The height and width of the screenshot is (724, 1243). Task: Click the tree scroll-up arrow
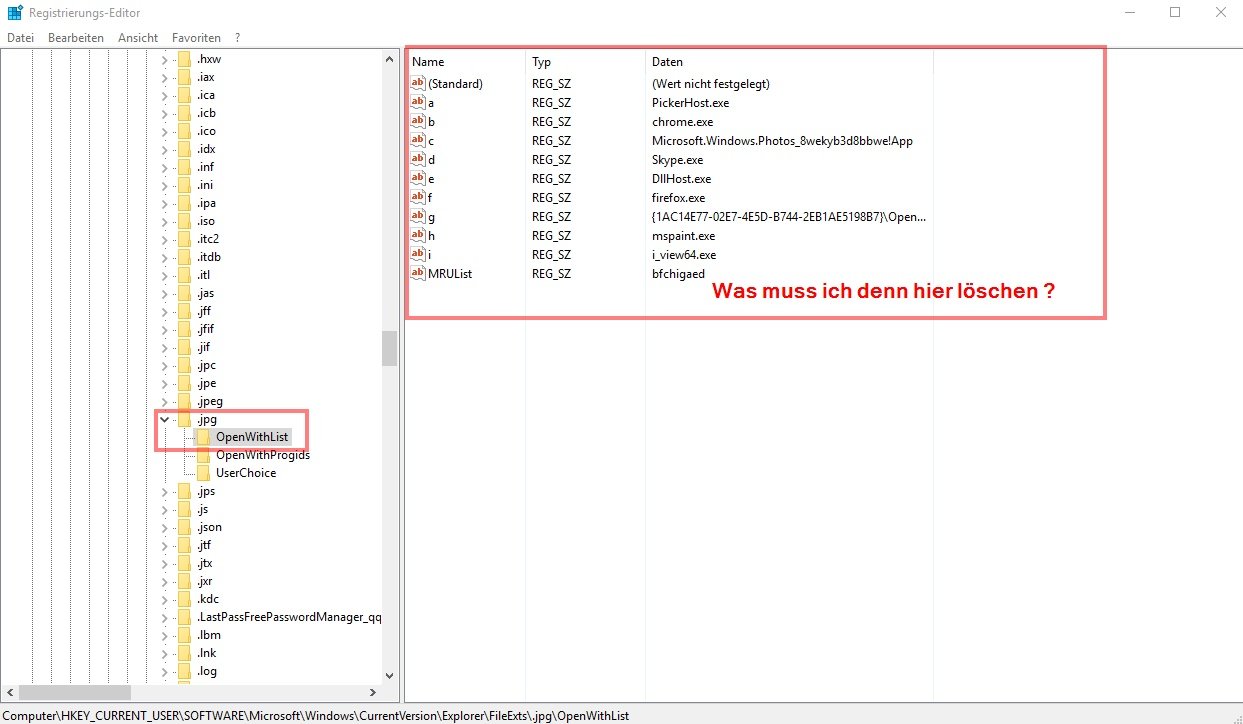point(389,59)
